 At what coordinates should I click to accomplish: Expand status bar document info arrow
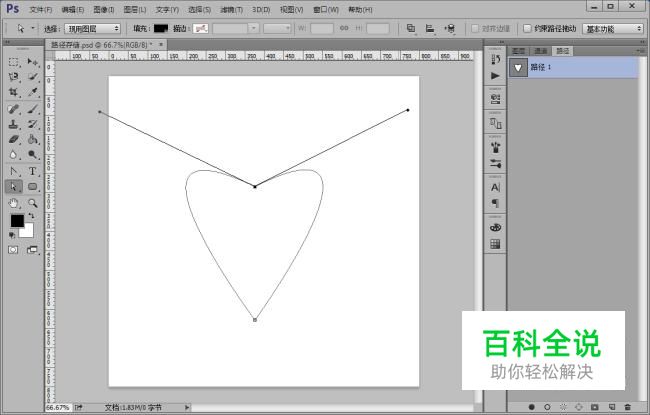187,408
